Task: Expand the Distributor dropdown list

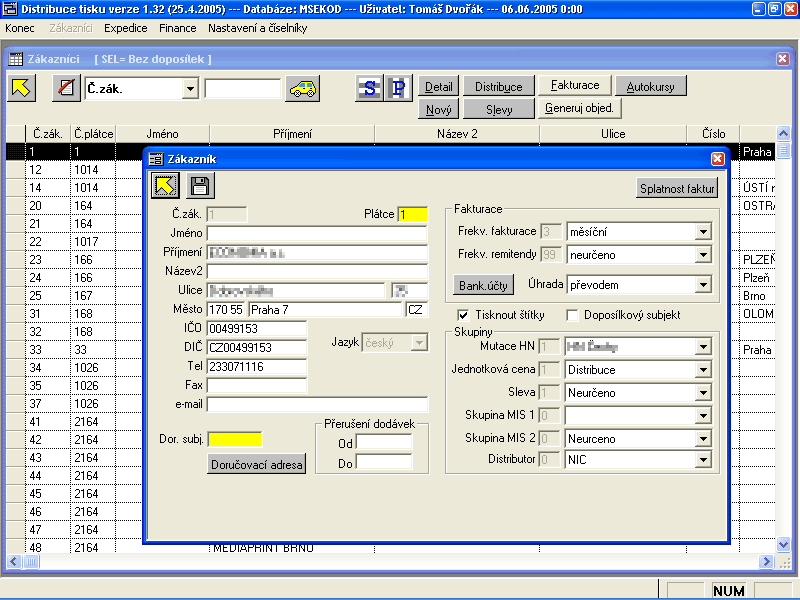Action: point(703,460)
